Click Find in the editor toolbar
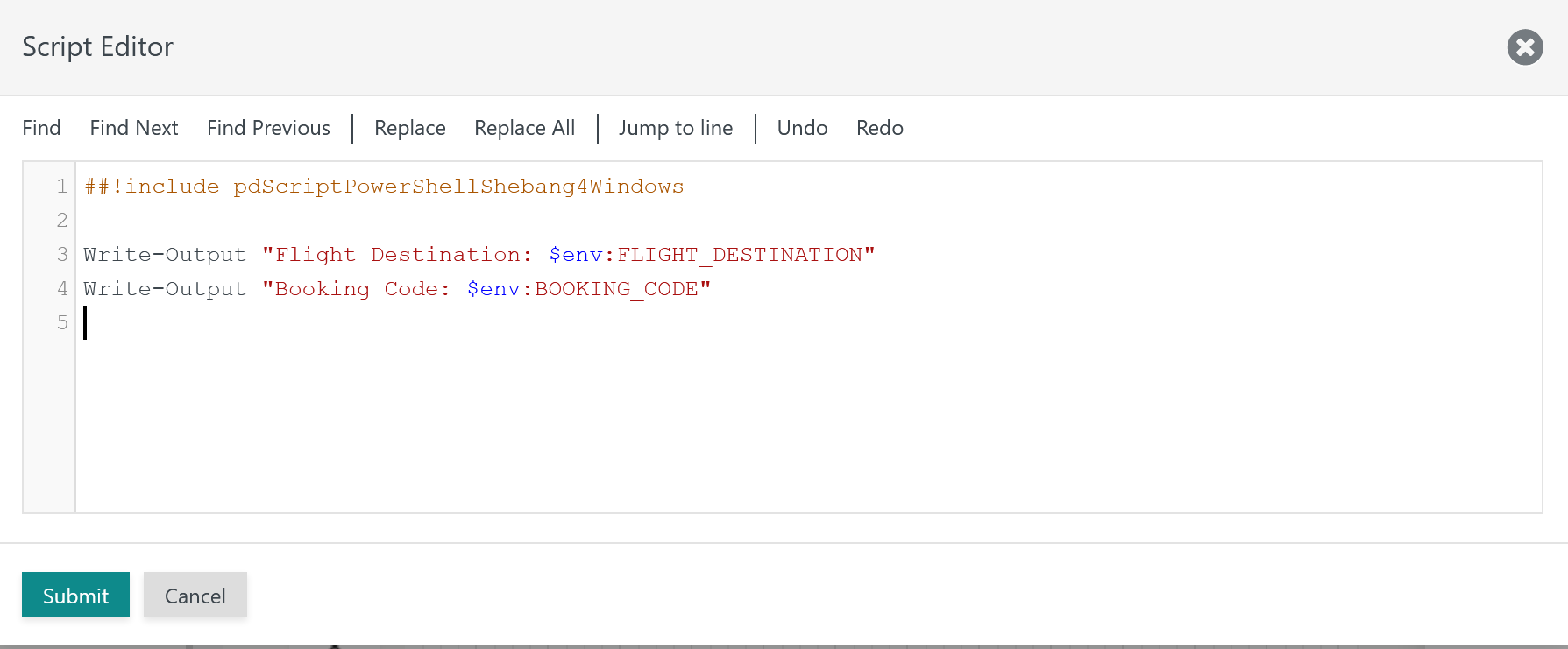Viewport: 1568px width, 649px height. [x=41, y=128]
